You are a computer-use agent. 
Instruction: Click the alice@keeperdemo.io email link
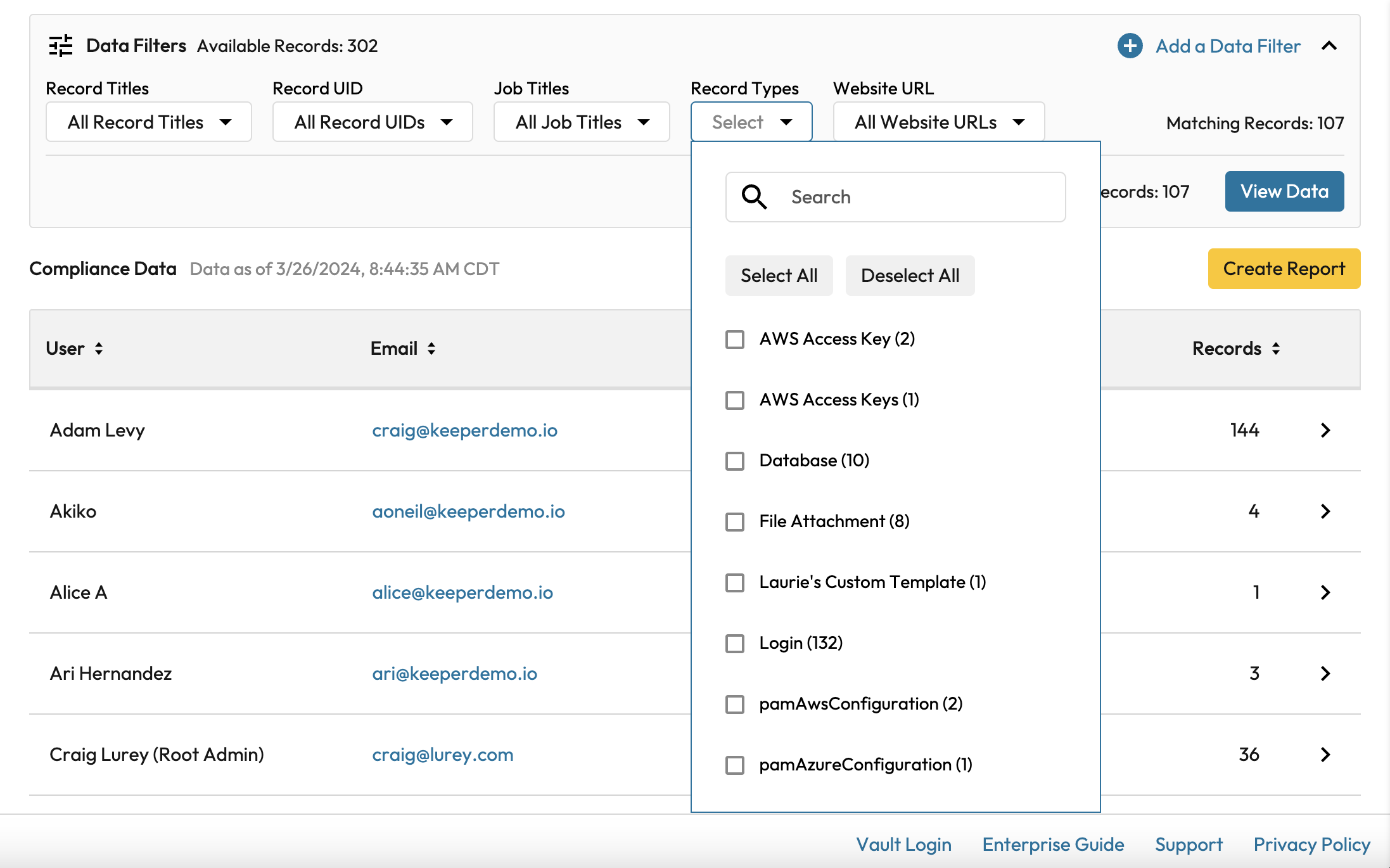coord(462,592)
